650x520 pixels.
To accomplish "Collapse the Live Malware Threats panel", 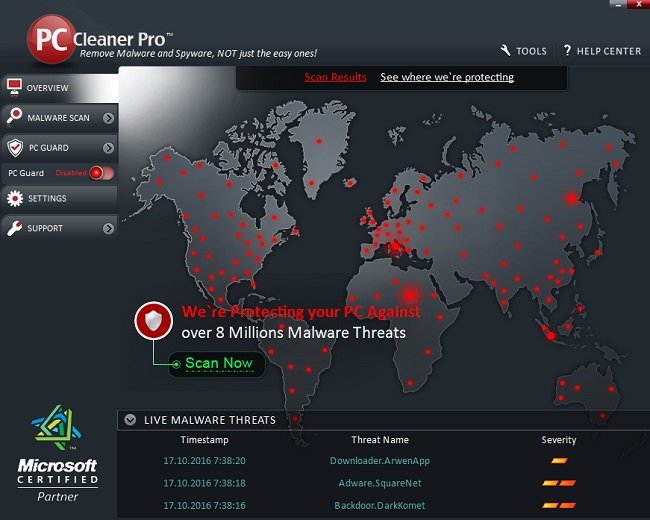I will coord(130,420).
